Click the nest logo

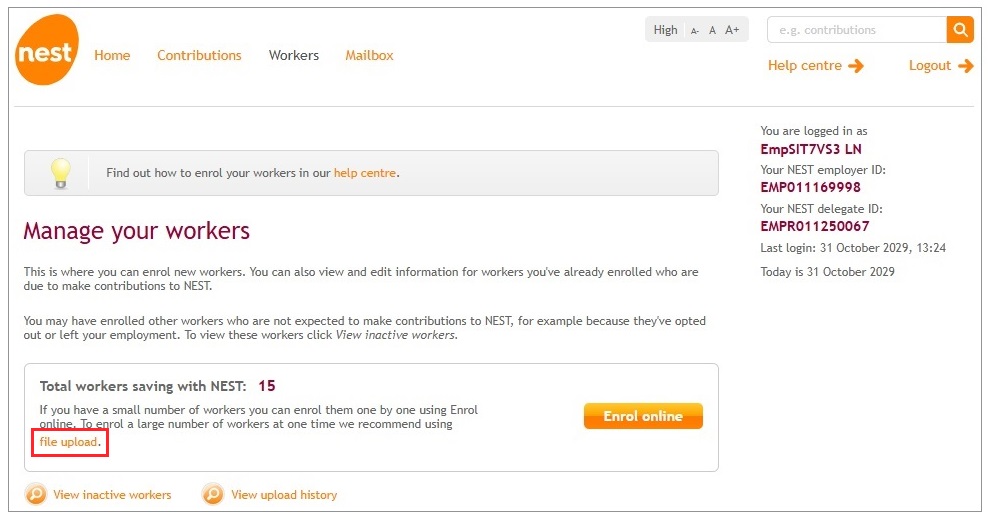tap(47, 50)
